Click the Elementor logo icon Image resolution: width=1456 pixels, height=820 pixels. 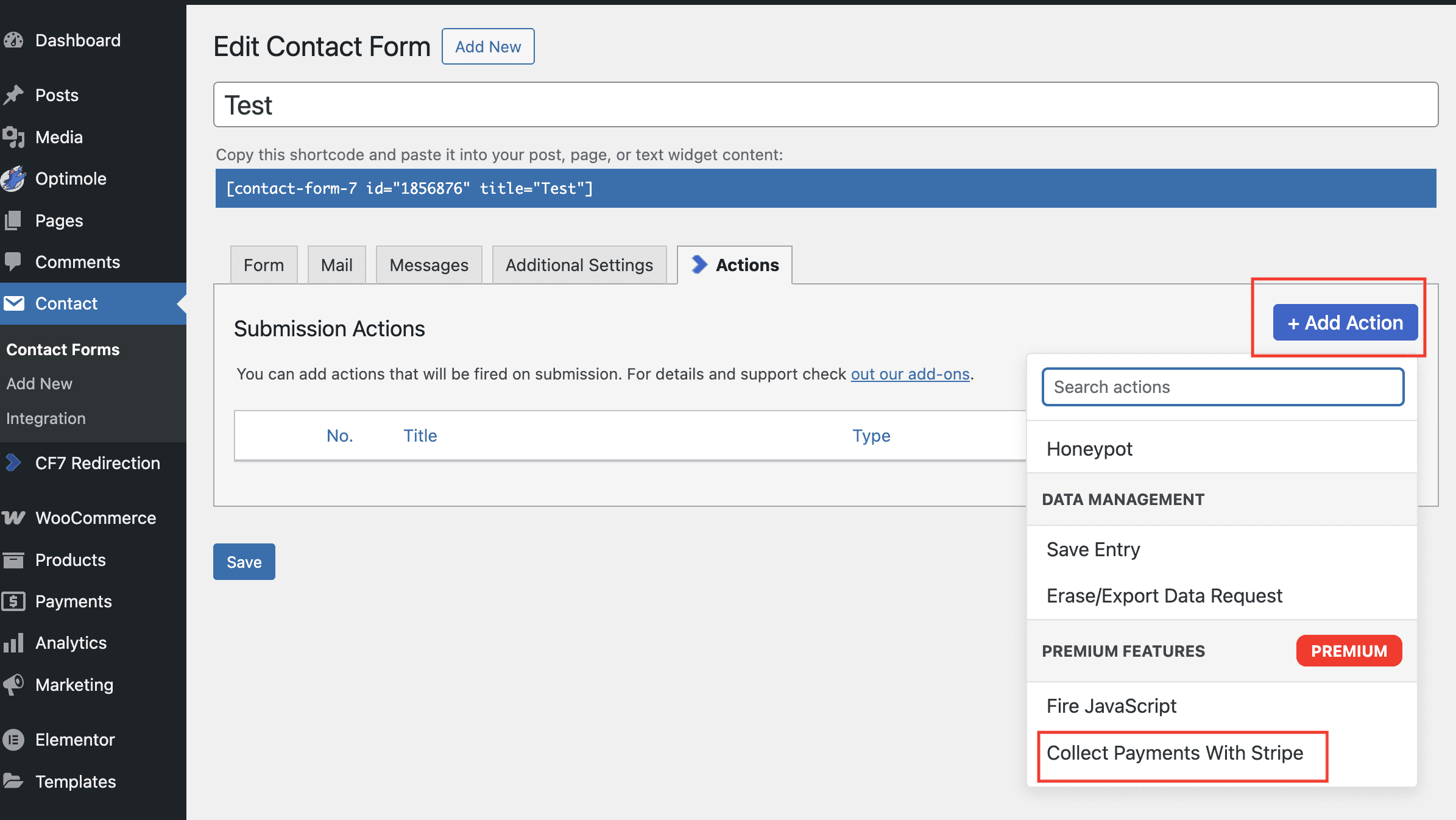tap(13, 740)
